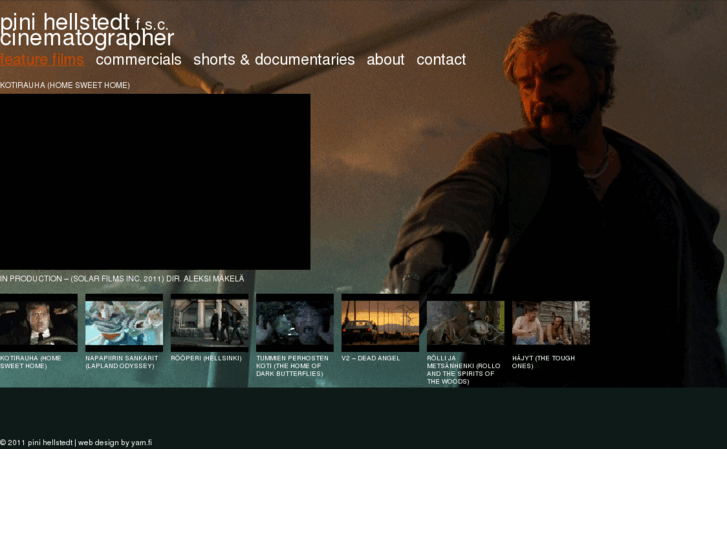The image size is (727, 545).
Task: Select Rööperi (Hellsinki) thumbnail image
Action: pos(210,323)
